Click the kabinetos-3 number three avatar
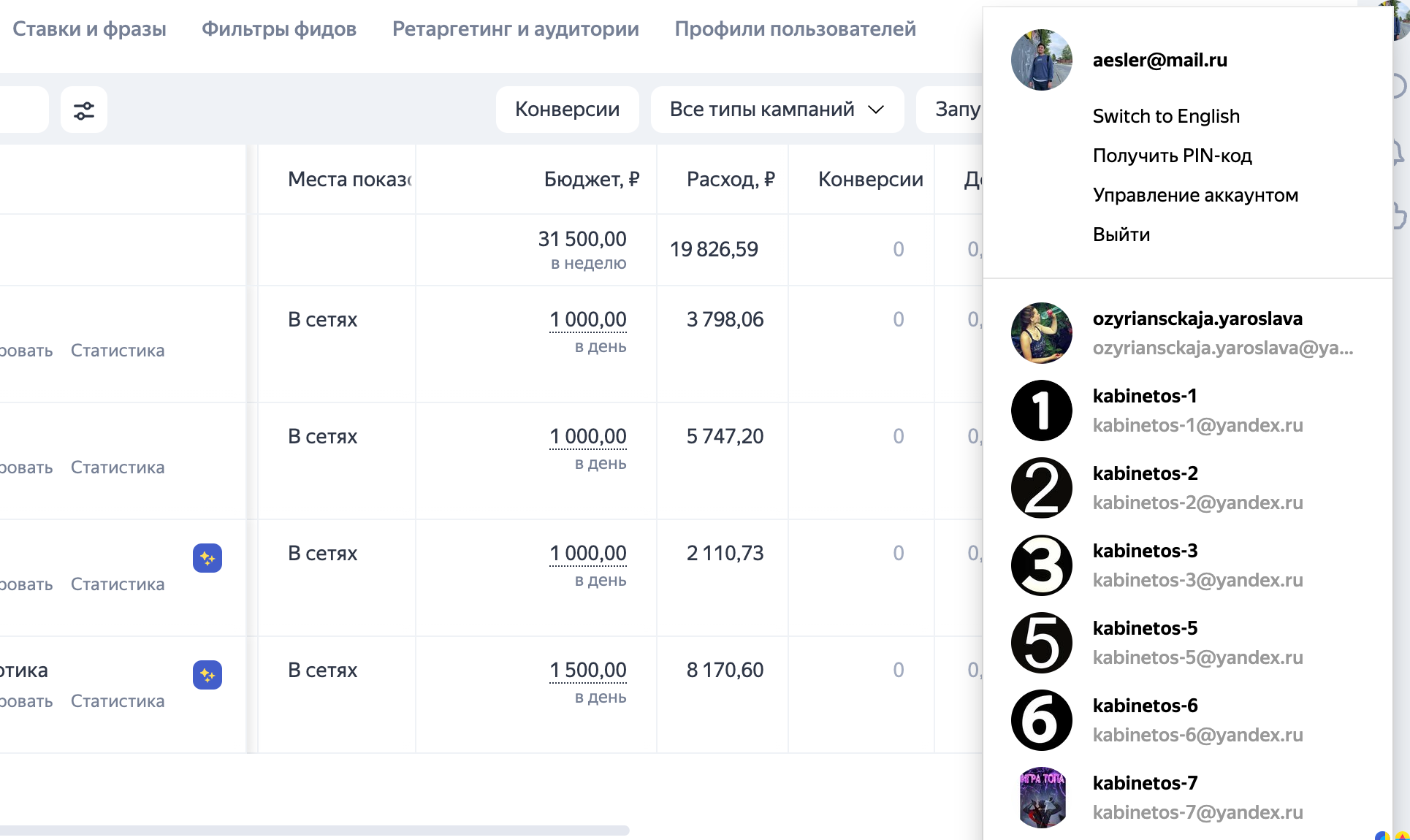 tap(1041, 565)
